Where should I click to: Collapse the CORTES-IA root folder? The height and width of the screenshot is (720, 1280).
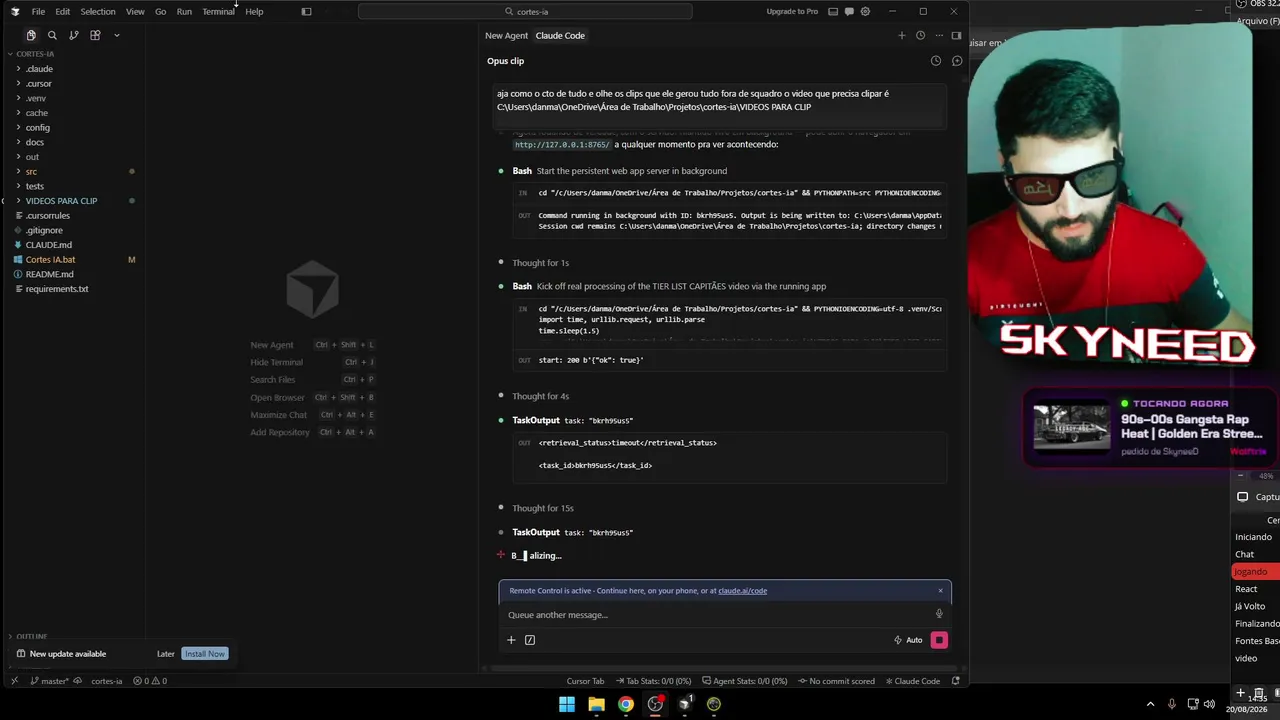pos(34,54)
